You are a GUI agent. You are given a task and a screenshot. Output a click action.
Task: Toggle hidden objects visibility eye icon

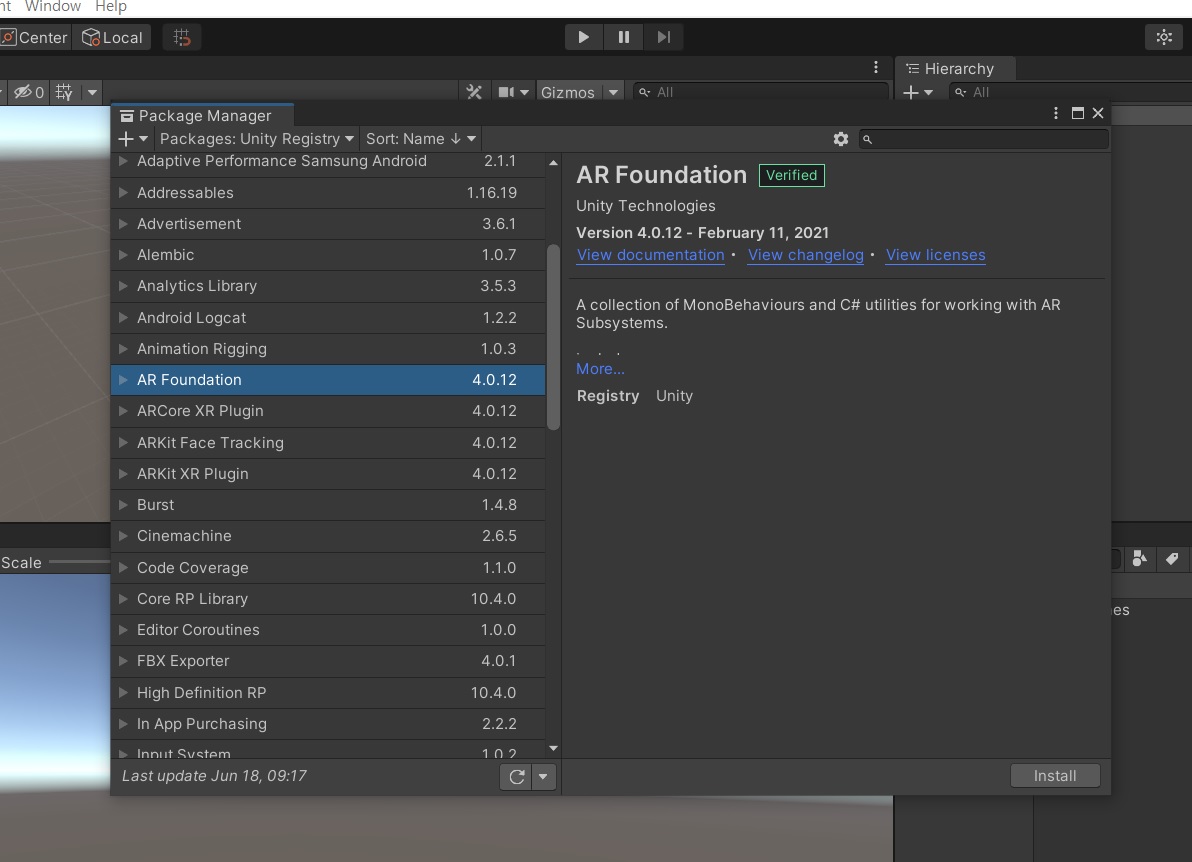(x=28, y=92)
